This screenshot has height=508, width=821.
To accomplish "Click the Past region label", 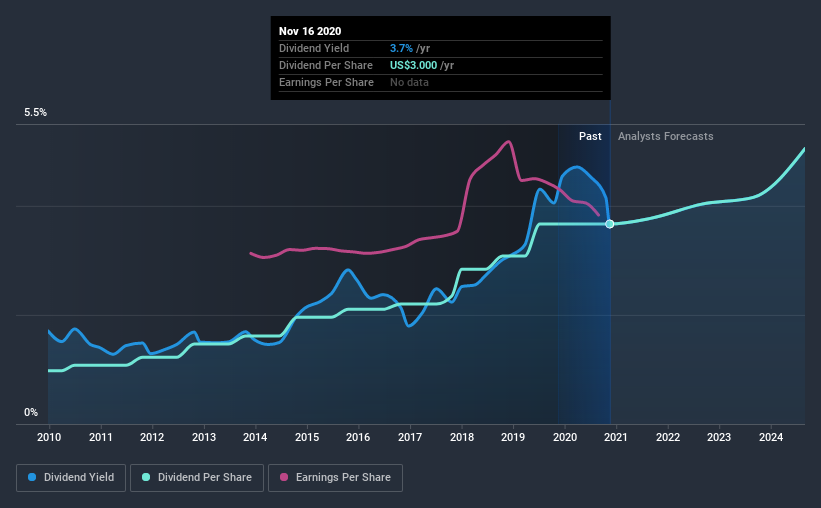I will click(590, 136).
